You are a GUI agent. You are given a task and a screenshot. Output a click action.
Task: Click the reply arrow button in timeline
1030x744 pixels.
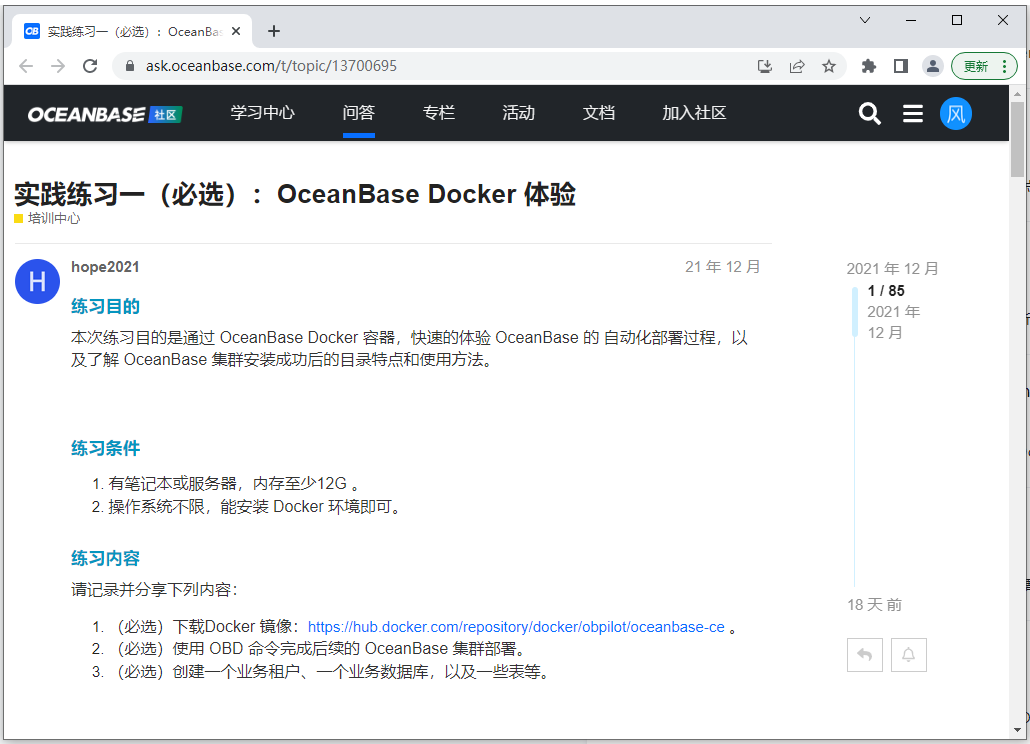[x=864, y=655]
